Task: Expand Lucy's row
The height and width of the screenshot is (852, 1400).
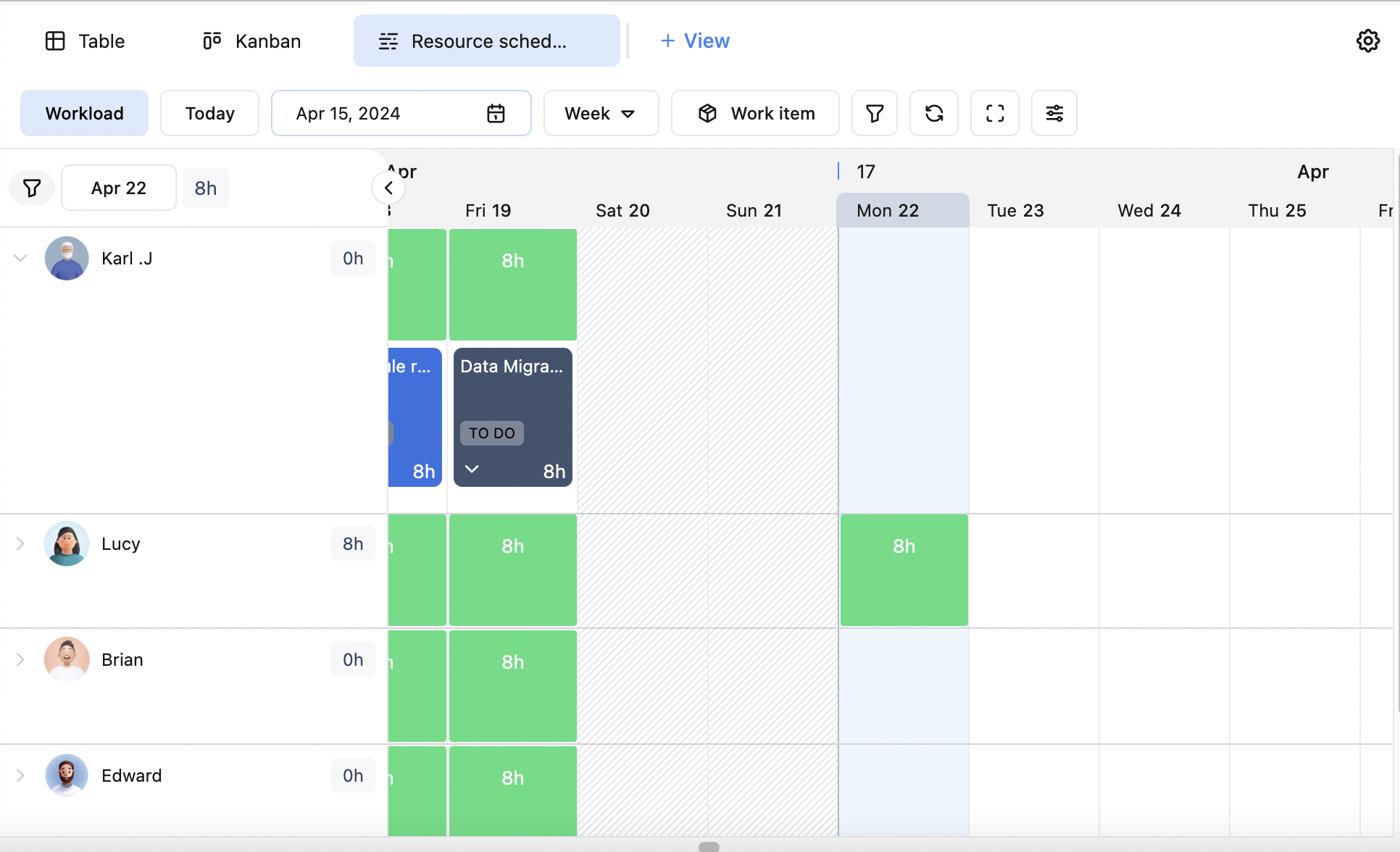Action: [x=20, y=543]
